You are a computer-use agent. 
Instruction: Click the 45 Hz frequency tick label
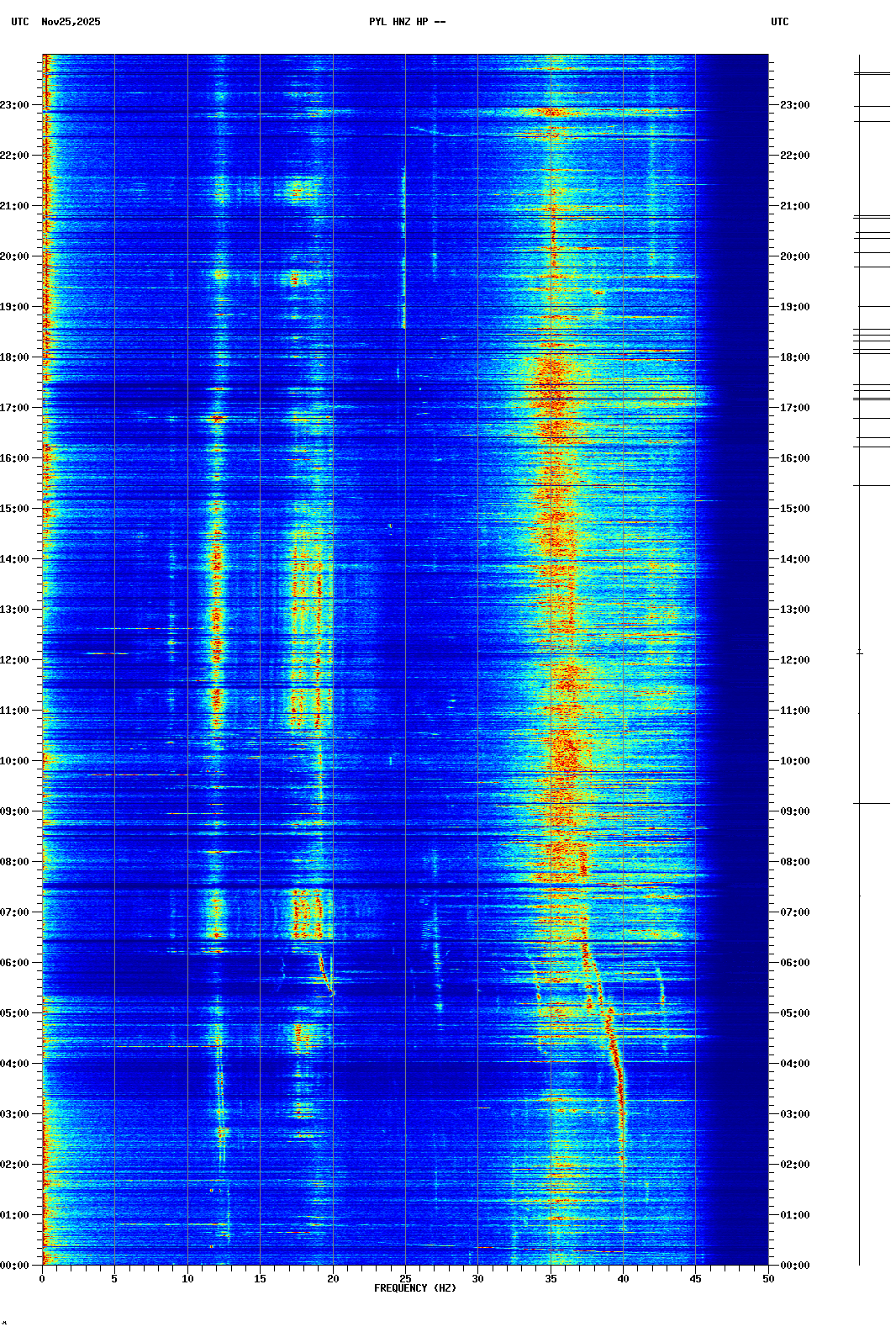click(x=696, y=1279)
